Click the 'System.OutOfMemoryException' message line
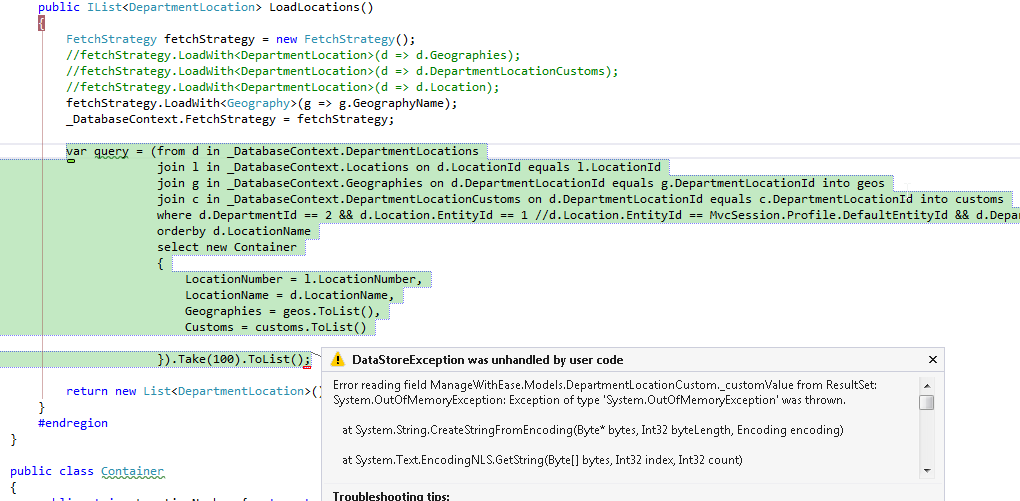Viewport: 1020px width, 501px height. pos(589,400)
